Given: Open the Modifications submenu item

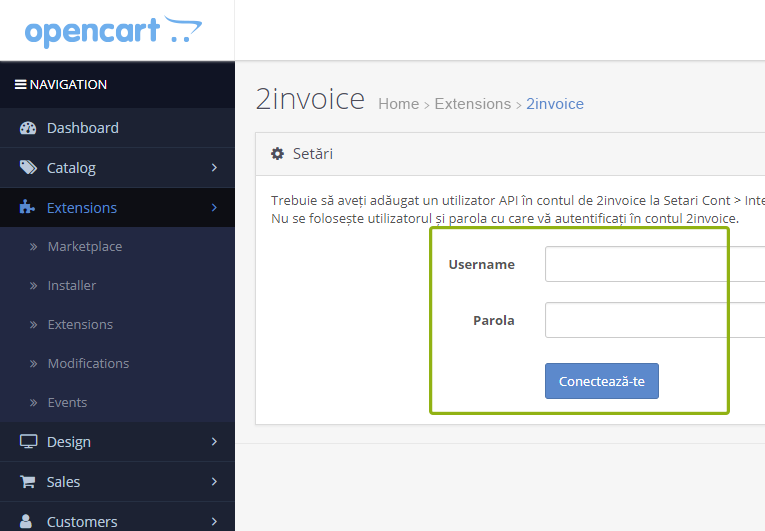Looking at the screenshot, I should click(117, 364).
